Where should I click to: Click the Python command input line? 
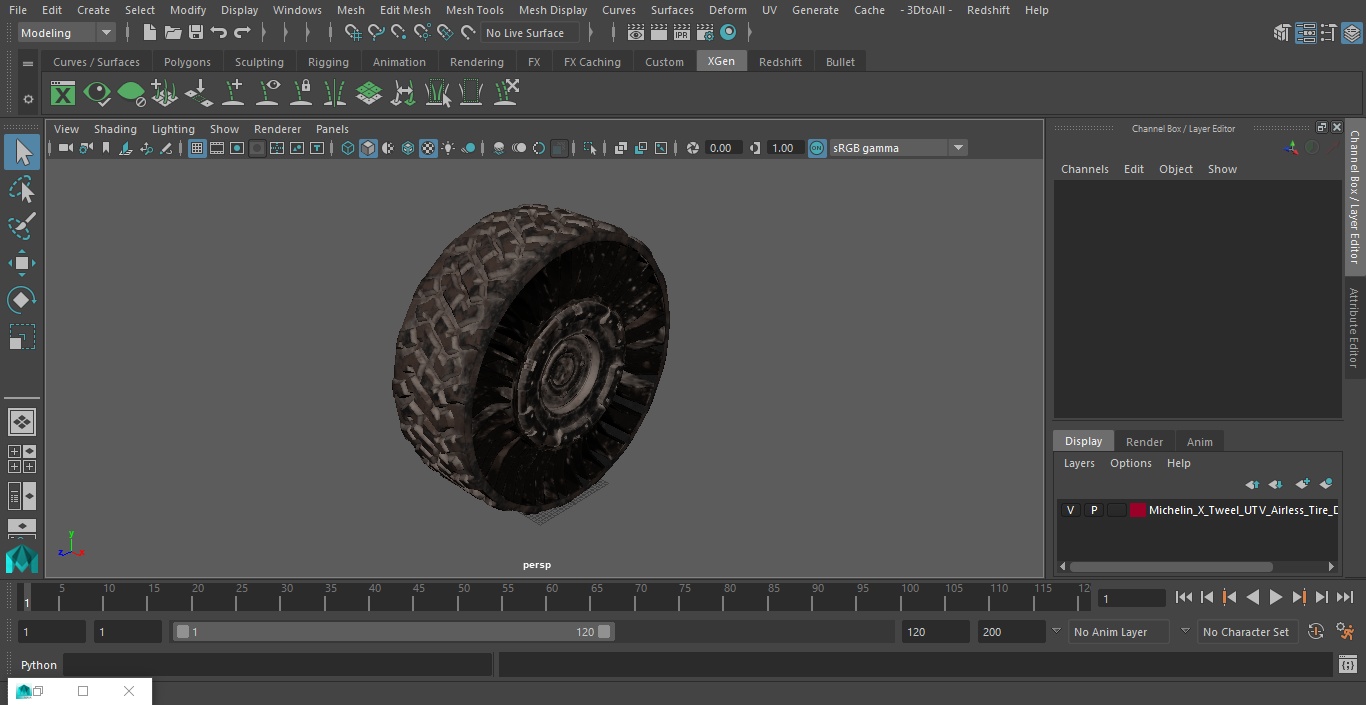(x=278, y=665)
